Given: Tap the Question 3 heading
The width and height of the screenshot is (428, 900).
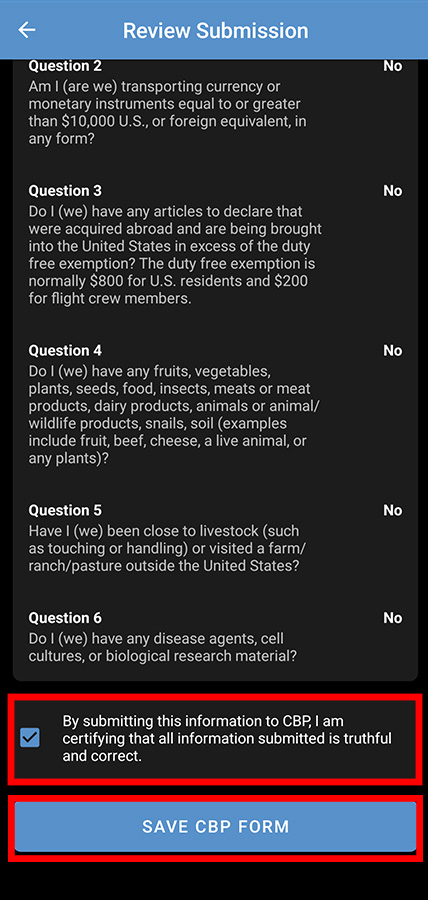Looking at the screenshot, I should click(65, 191).
